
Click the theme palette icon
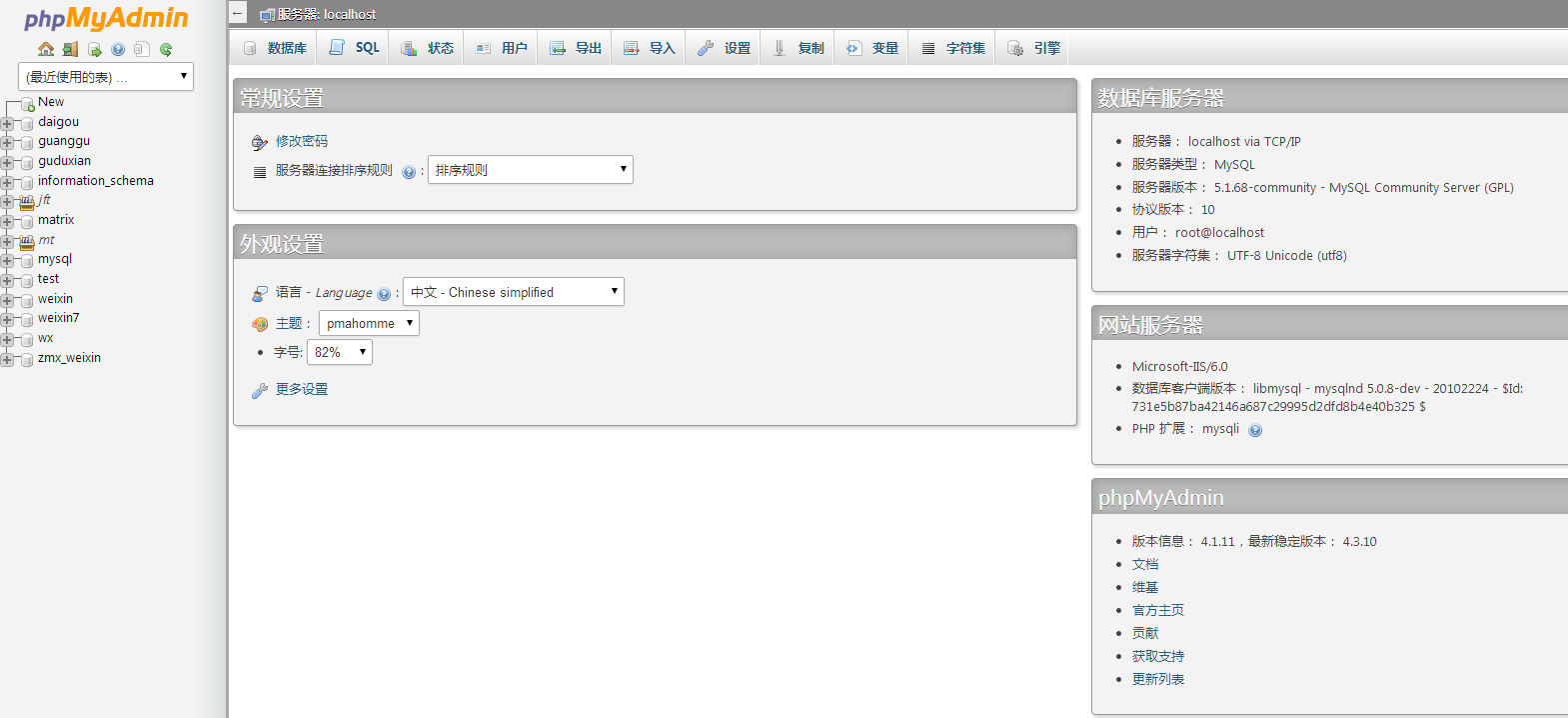(260, 324)
